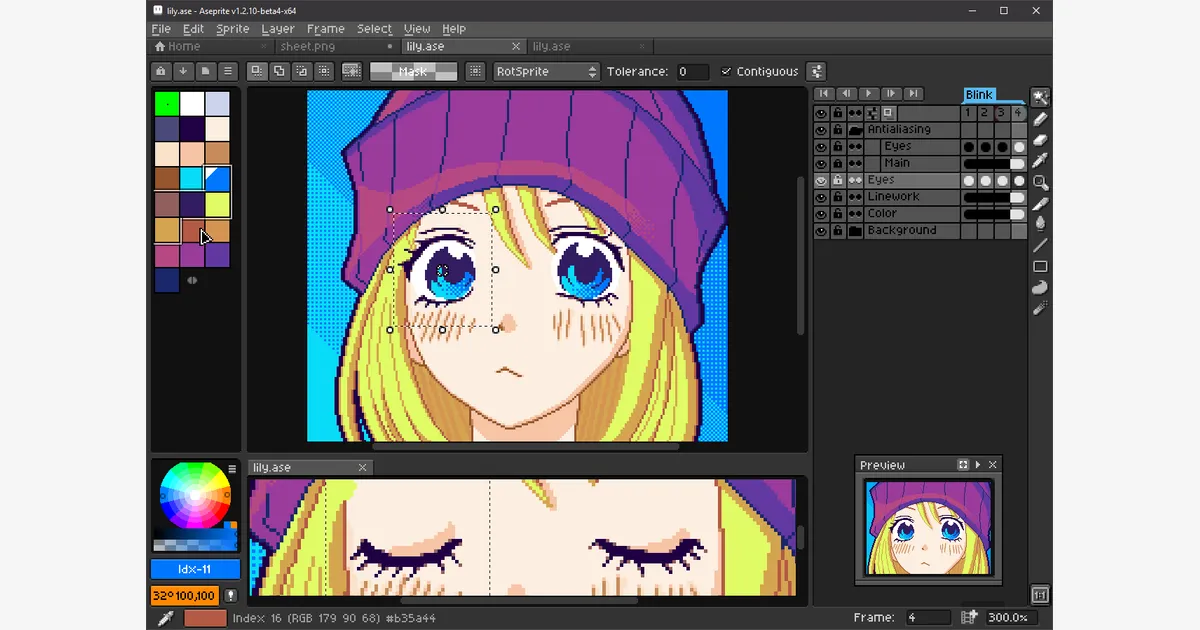This screenshot has height=630, width=1200.
Task: Select frame 2 header in timeline
Action: click(985, 113)
